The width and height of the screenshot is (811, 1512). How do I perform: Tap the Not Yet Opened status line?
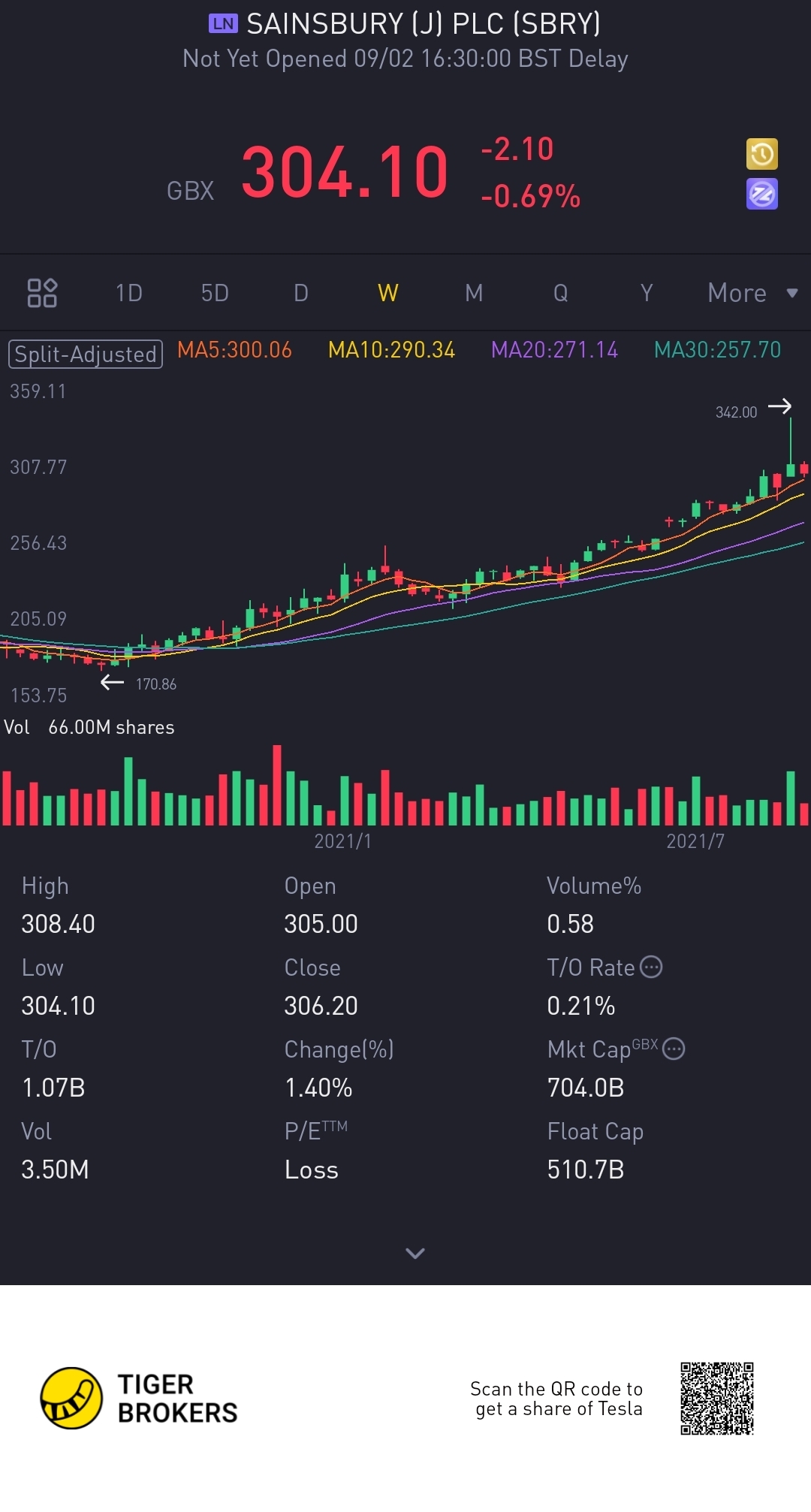pos(405,59)
